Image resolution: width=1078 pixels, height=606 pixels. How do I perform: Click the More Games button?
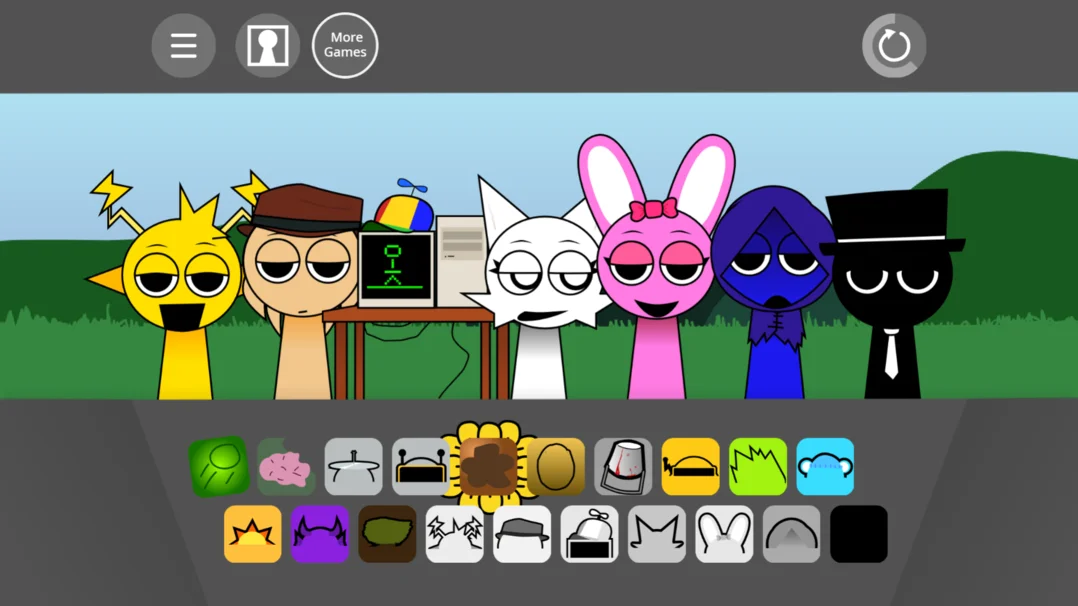(x=345, y=45)
